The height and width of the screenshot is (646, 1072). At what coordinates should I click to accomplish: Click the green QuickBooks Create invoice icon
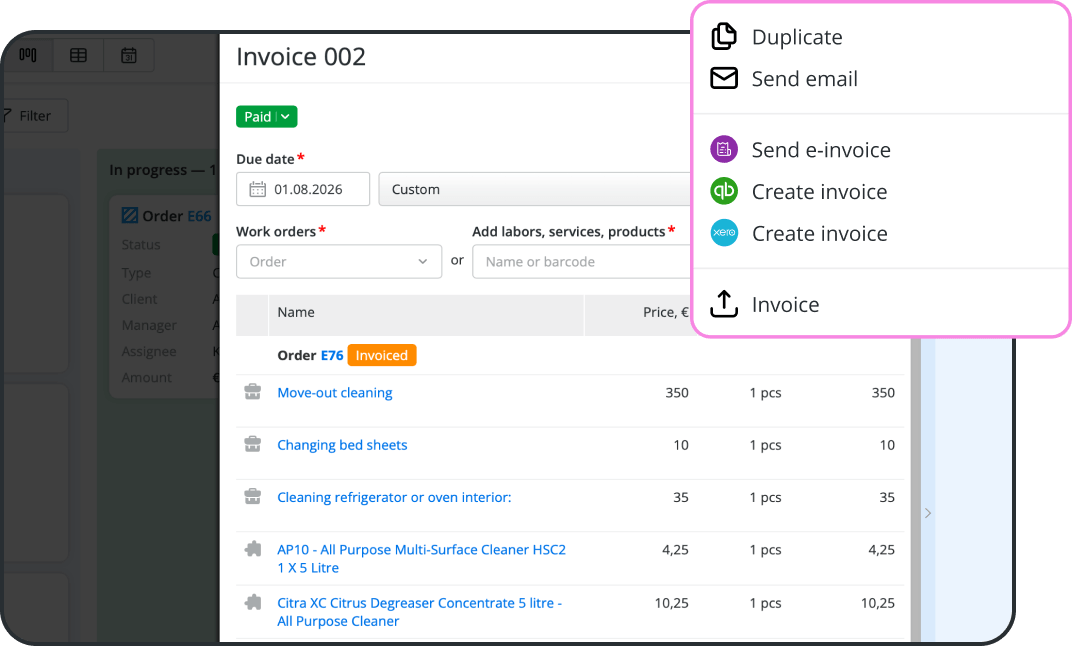click(x=724, y=191)
